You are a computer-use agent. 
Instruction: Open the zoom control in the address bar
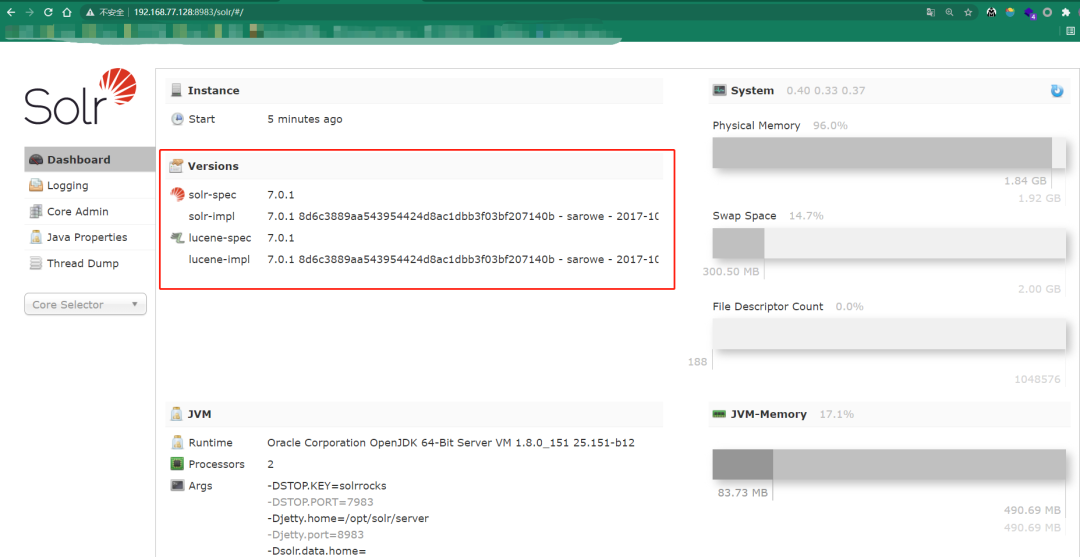click(949, 12)
